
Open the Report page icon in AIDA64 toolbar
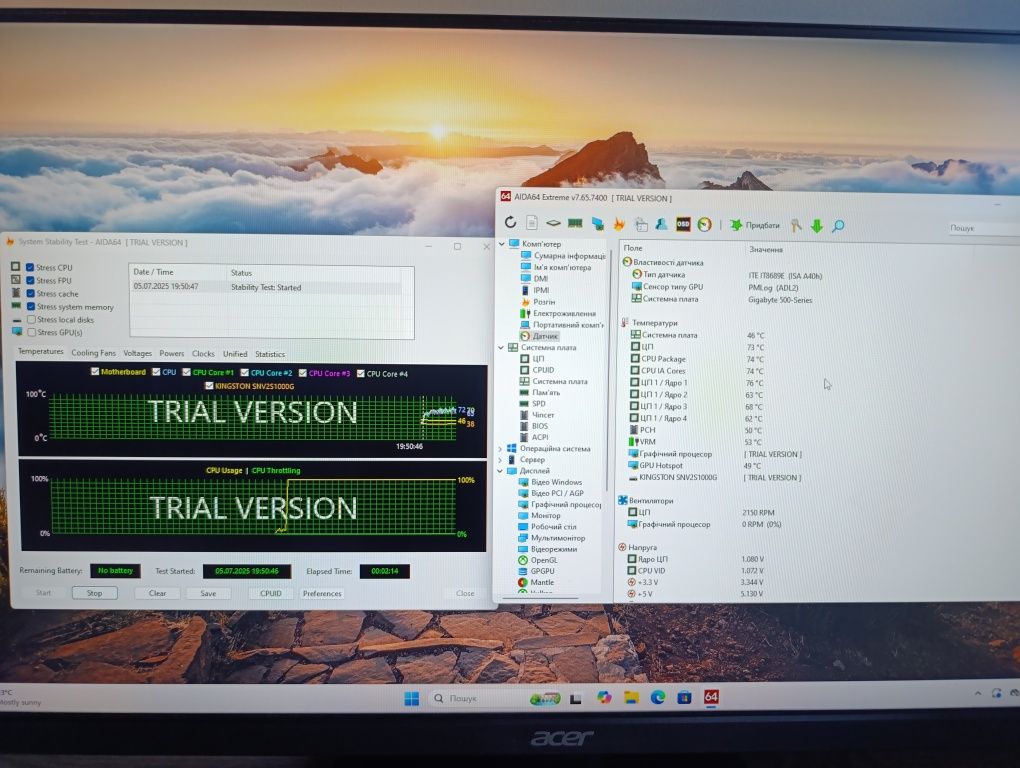click(x=531, y=223)
